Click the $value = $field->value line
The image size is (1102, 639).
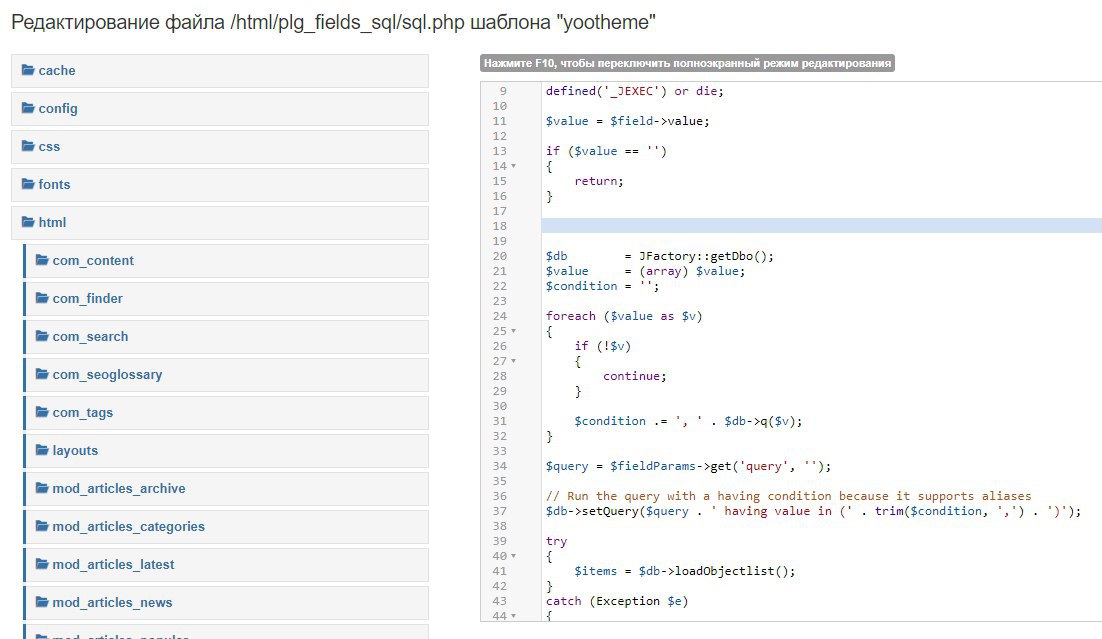(627, 121)
